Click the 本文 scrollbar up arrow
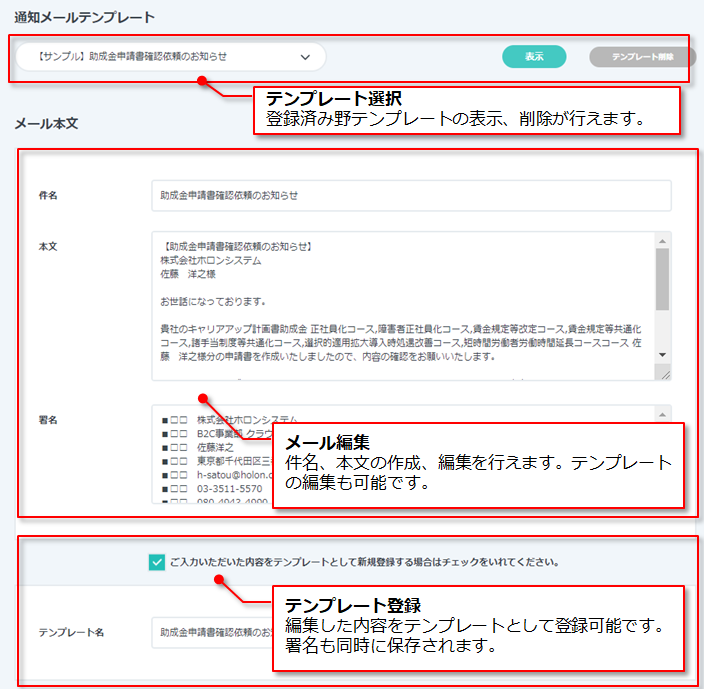 (662, 241)
